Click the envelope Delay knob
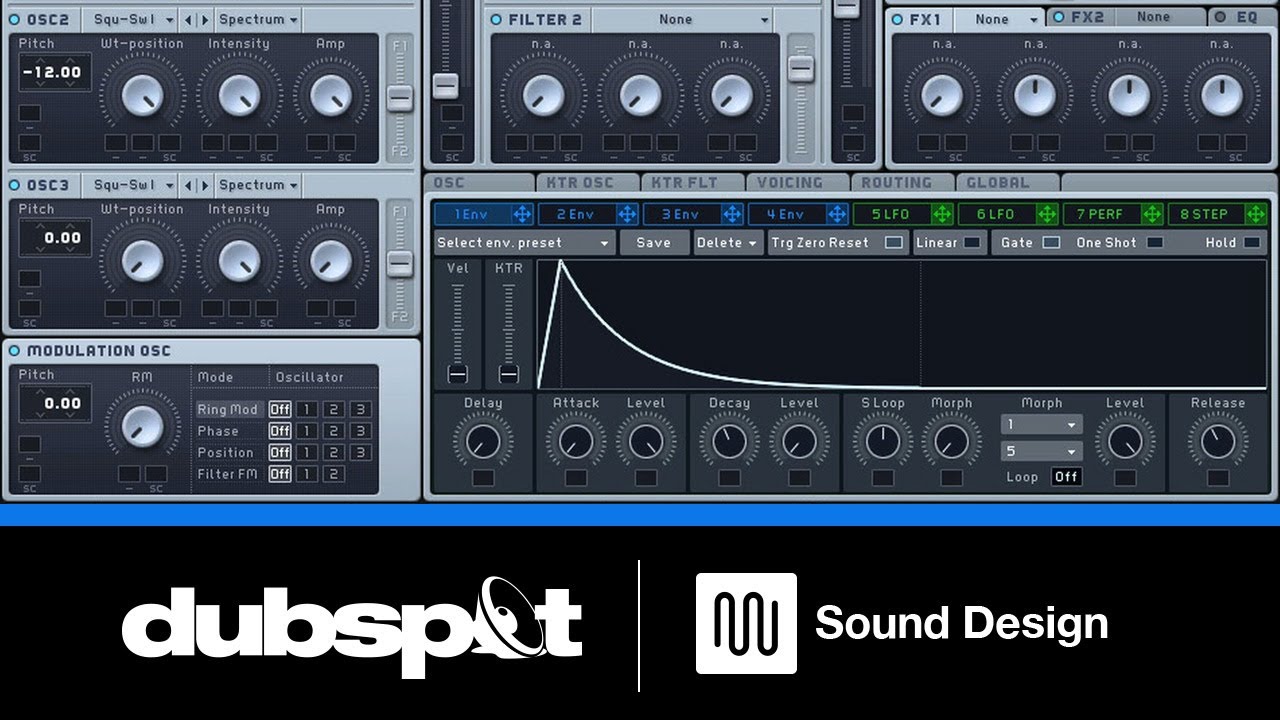The width and height of the screenshot is (1280, 720). 483,441
